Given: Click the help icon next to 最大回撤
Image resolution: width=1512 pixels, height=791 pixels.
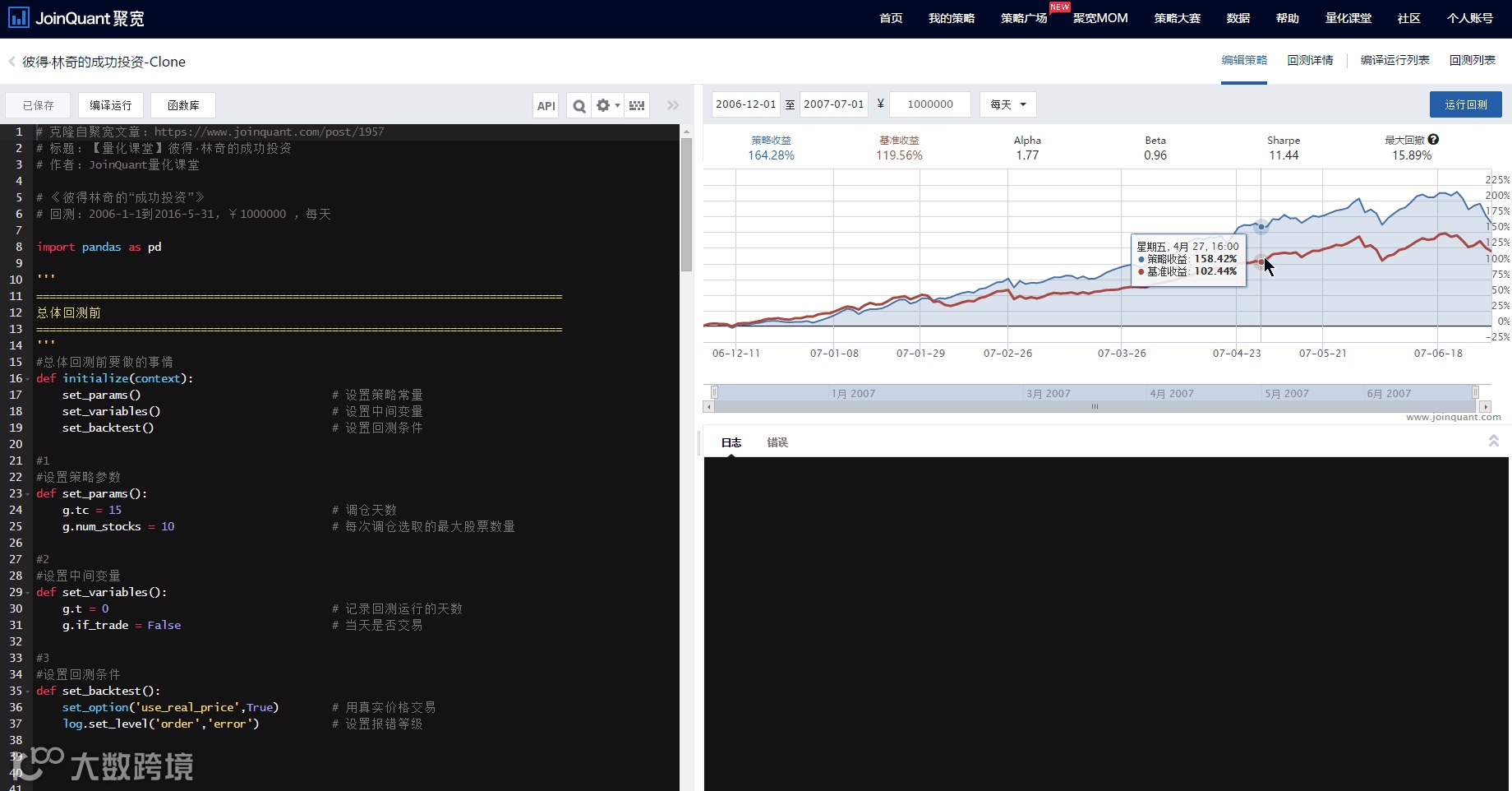Looking at the screenshot, I should [1434, 140].
